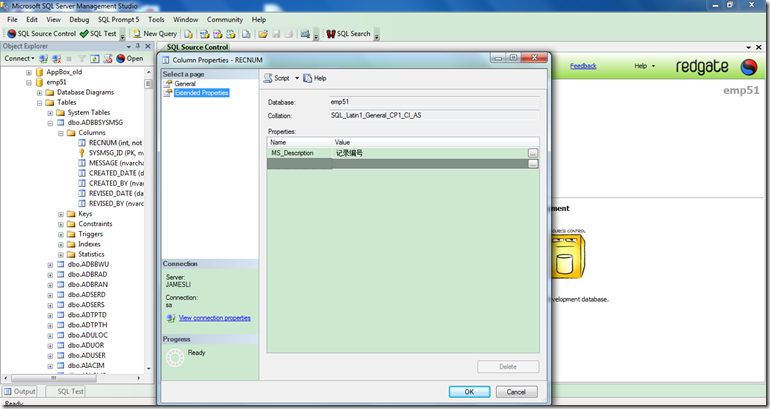Switch to SQL Source Control tab
The height and width of the screenshot is (409, 770).
click(x=197, y=47)
